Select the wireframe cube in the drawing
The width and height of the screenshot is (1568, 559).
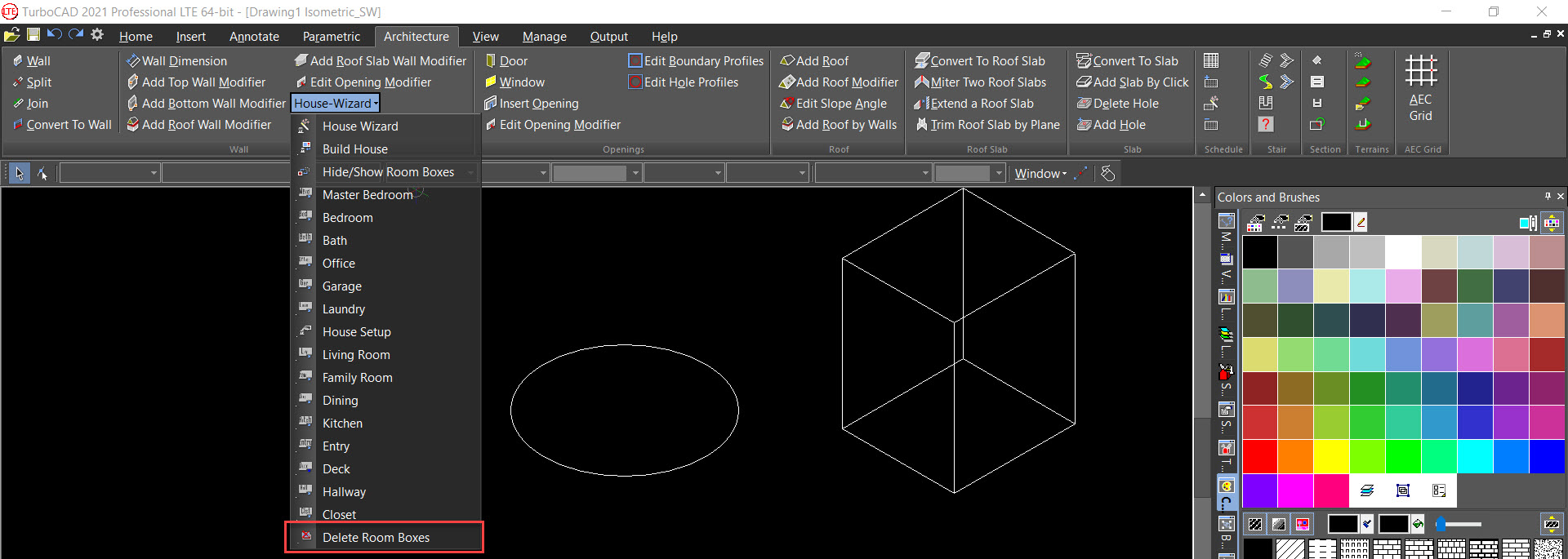point(958,340)
